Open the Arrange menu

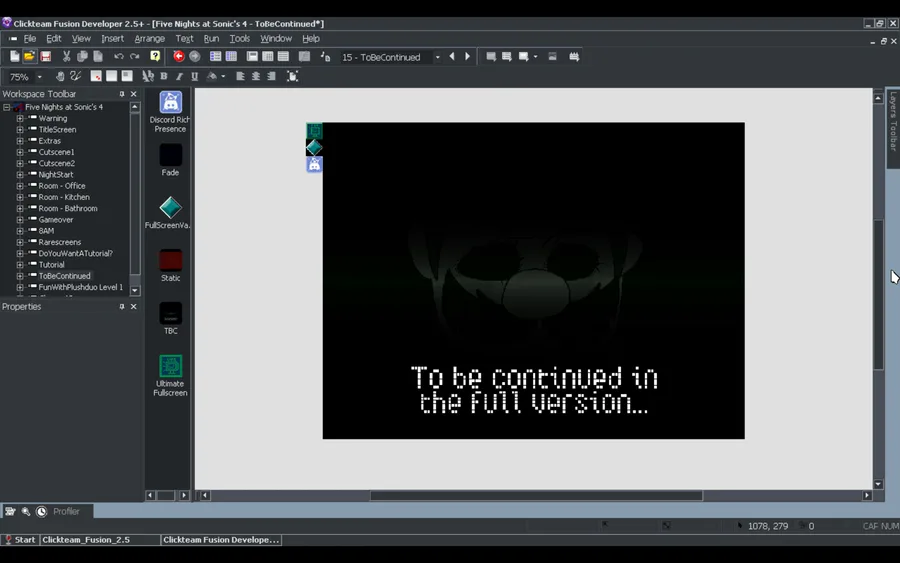(x=149, y=38)
